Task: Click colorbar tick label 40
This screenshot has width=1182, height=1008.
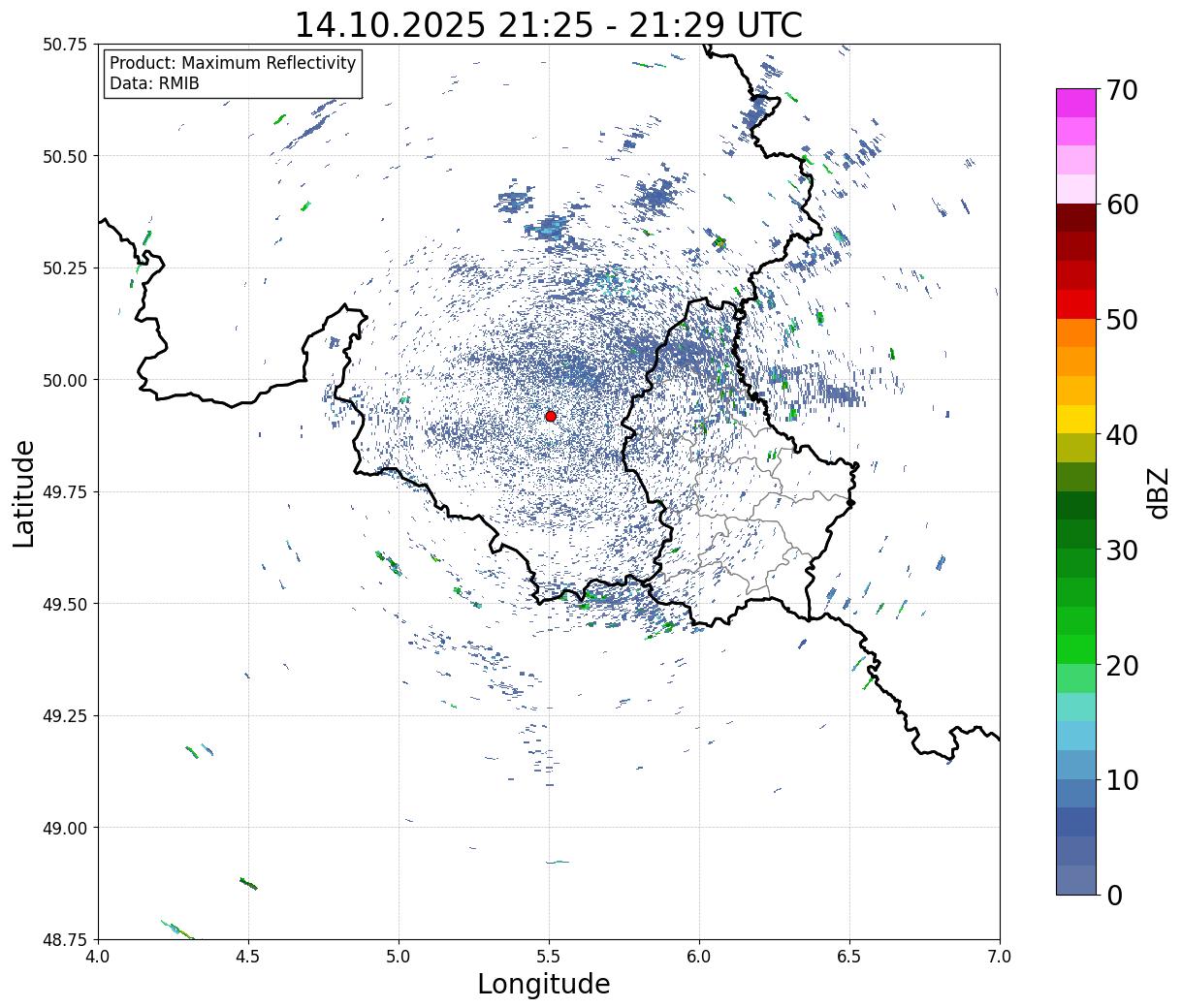Action: [x=1122, y=434]
